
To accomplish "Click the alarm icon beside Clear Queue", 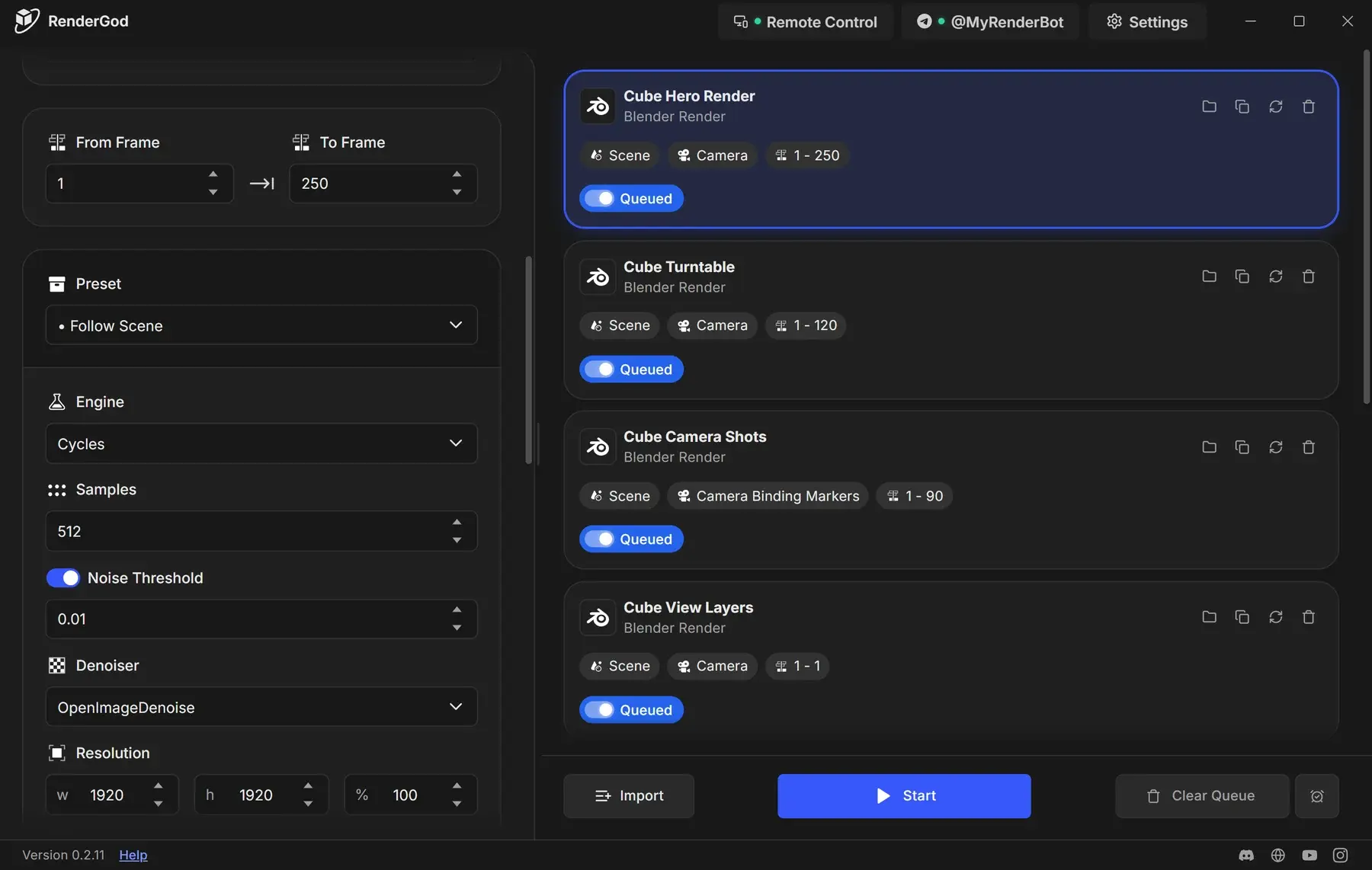I will (1316, 796).
